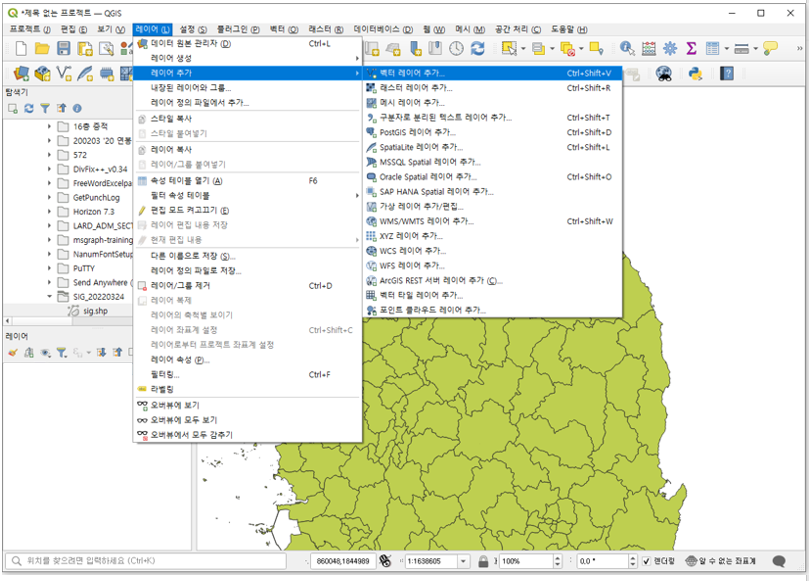Expand hidden toolbar items with double chevron
809x581 pixels.
tap(800, 49)
